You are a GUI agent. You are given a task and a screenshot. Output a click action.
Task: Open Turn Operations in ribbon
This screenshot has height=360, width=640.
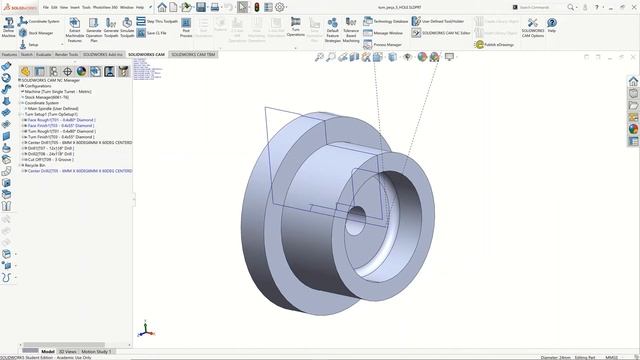point(296,27)
